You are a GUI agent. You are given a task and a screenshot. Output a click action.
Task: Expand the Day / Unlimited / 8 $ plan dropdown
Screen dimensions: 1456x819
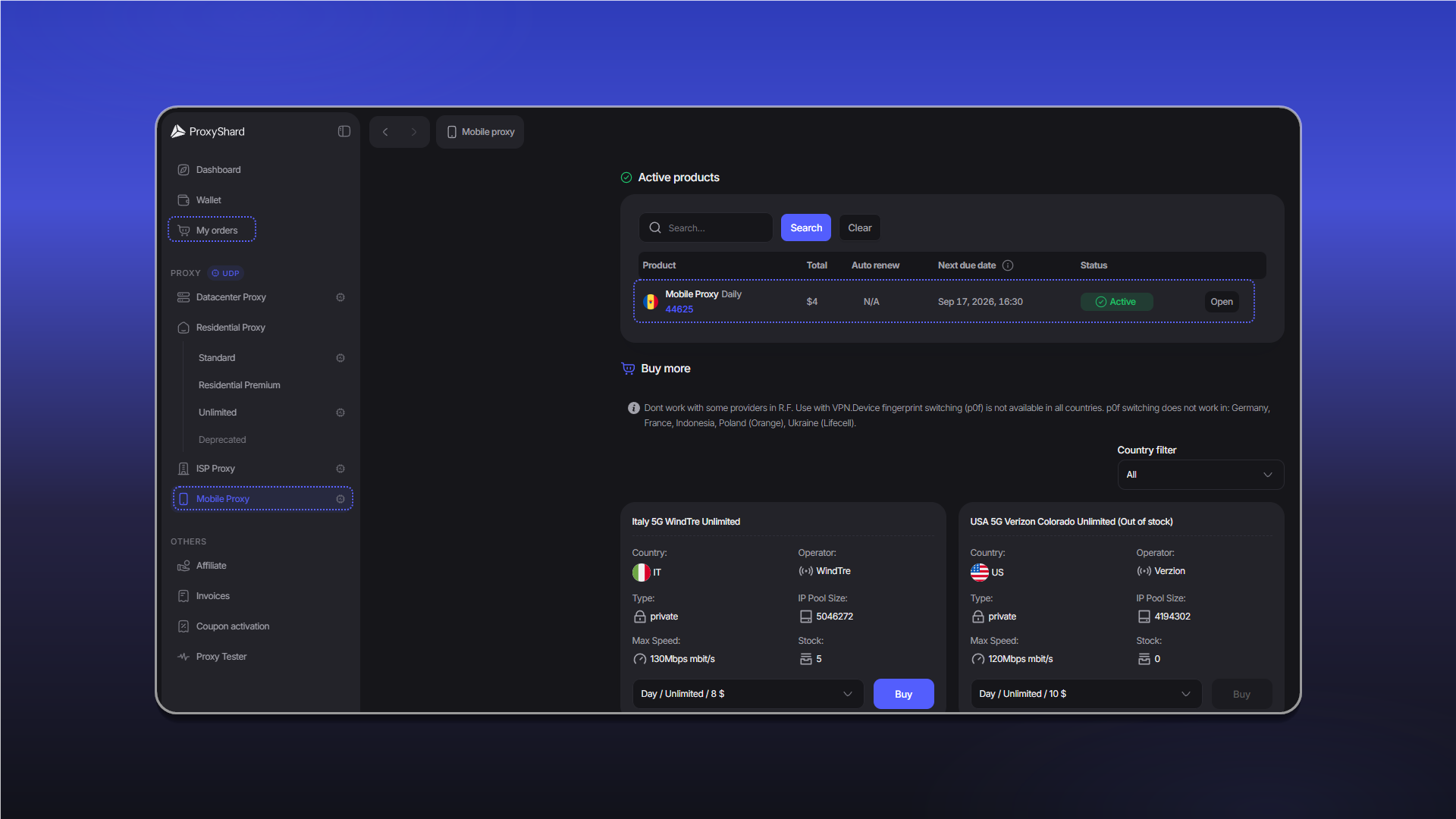click(748, 694)
